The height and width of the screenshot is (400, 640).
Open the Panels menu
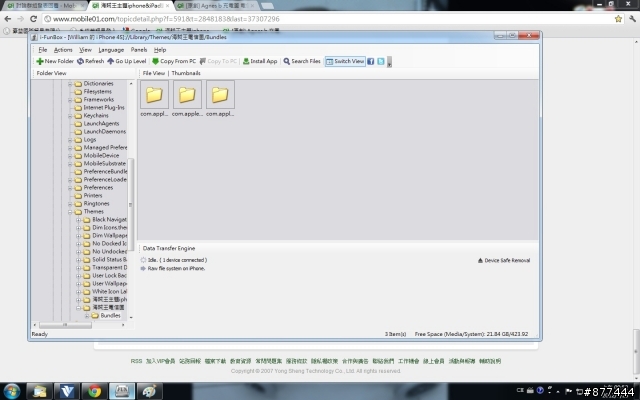139,50
